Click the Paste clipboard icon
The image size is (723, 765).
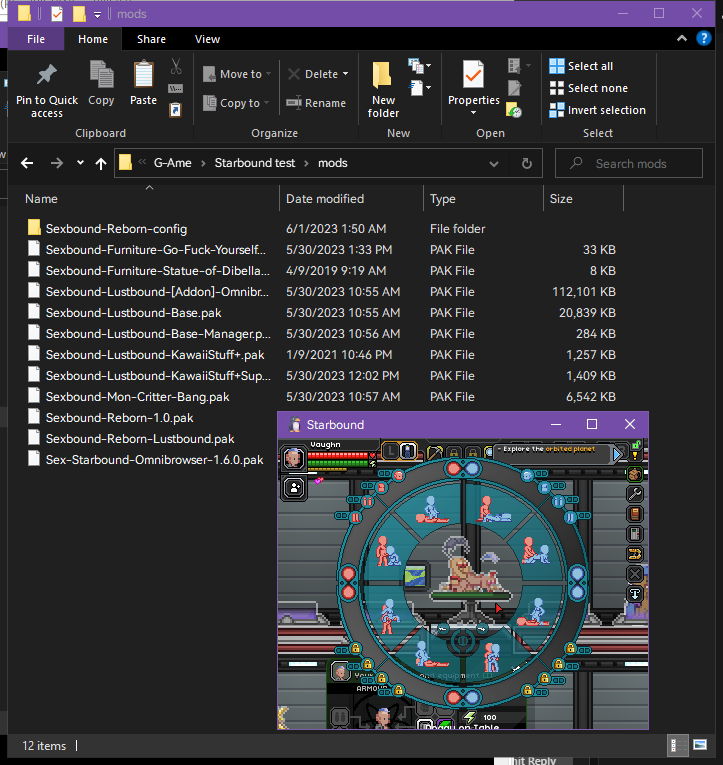pos(143,75)
